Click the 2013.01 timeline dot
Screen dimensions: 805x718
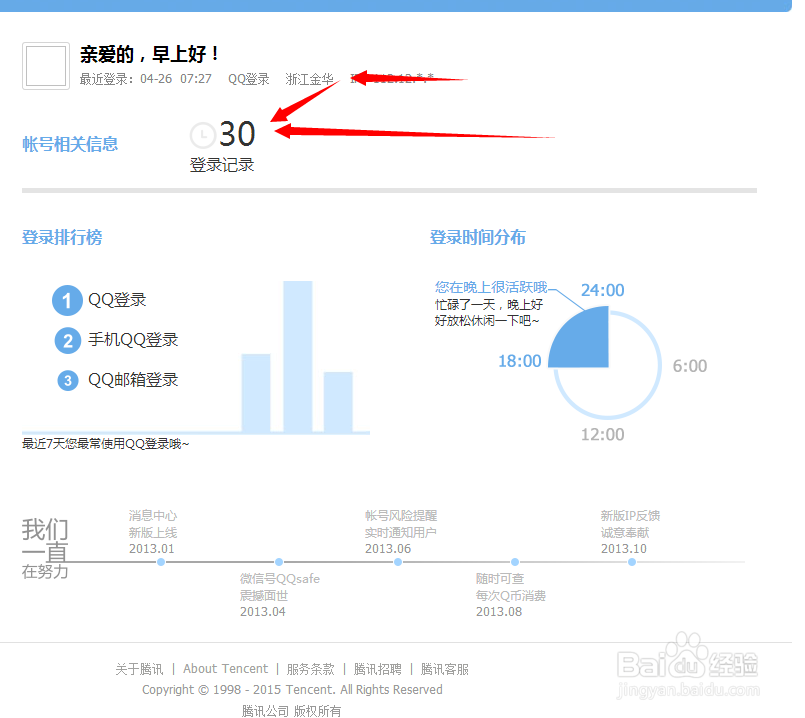point(161,562)
